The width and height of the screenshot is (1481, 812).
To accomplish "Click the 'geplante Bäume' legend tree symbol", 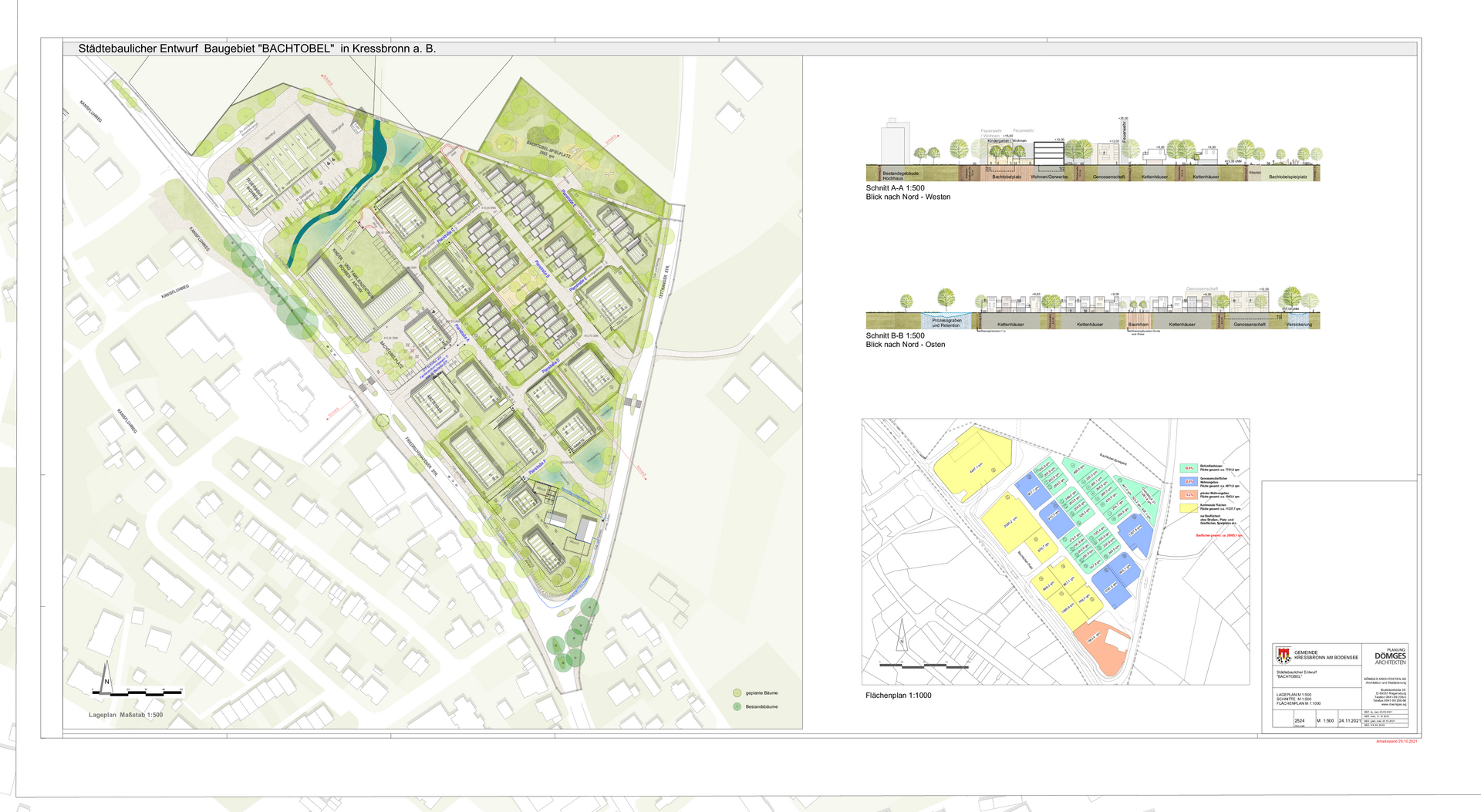I will click(737, 693).
